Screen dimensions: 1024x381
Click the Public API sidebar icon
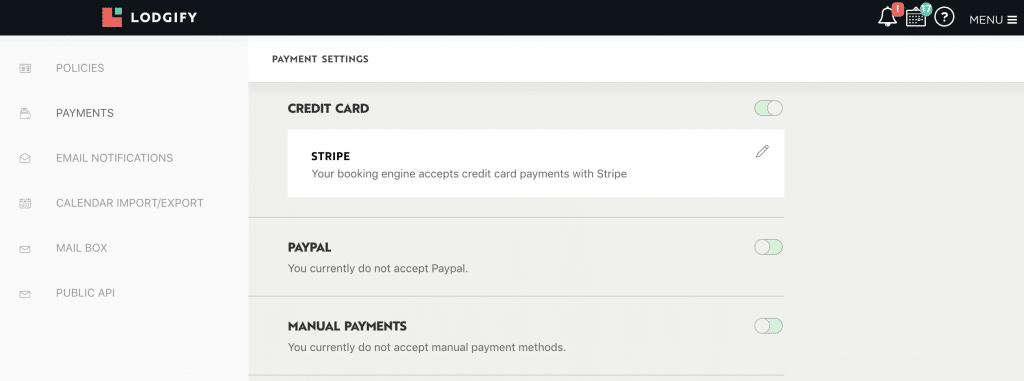(x=25, y=294)
